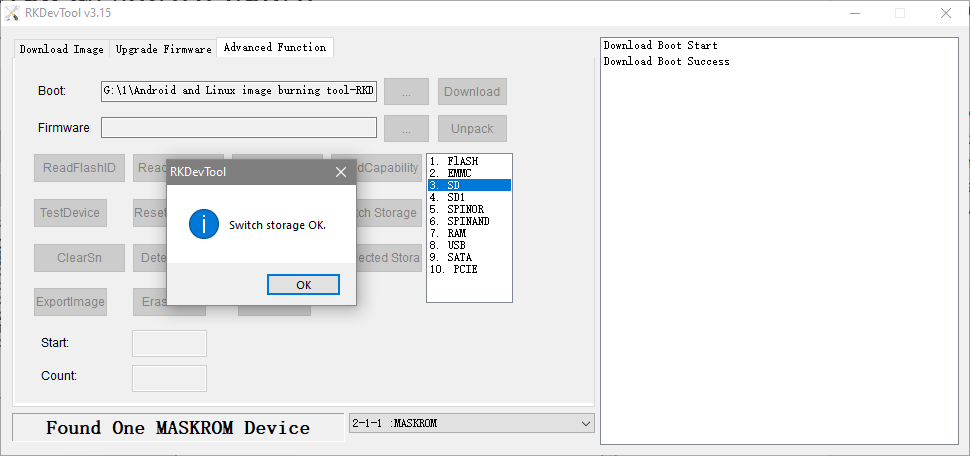The height and width of the screenshot is (456, 970).
Task: Select 9. SATA storage entry
Action: coord(469,257)
